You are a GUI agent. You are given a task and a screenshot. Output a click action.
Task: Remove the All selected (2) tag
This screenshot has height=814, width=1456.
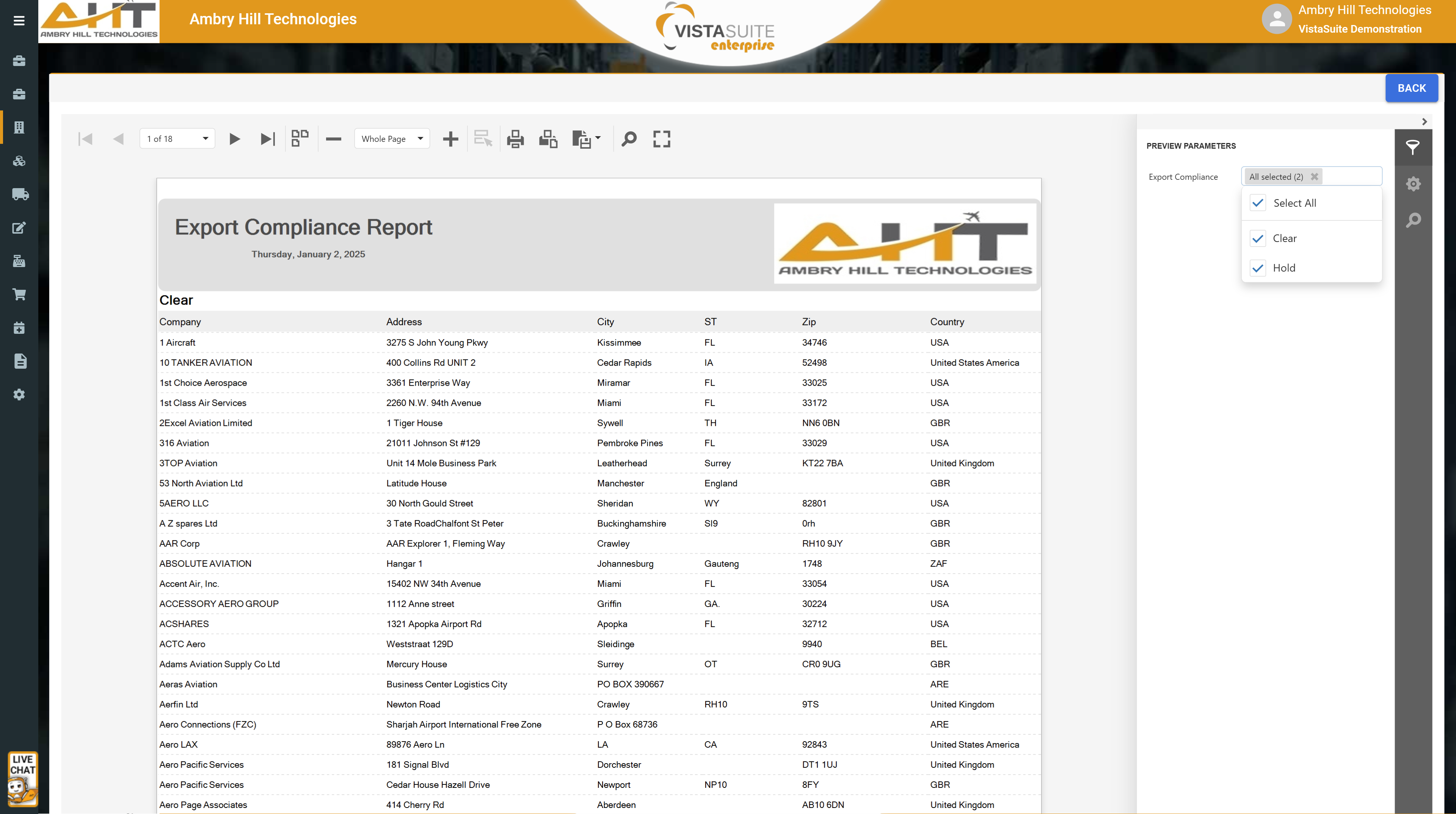pyautogui.click(x=1314, y=177)
